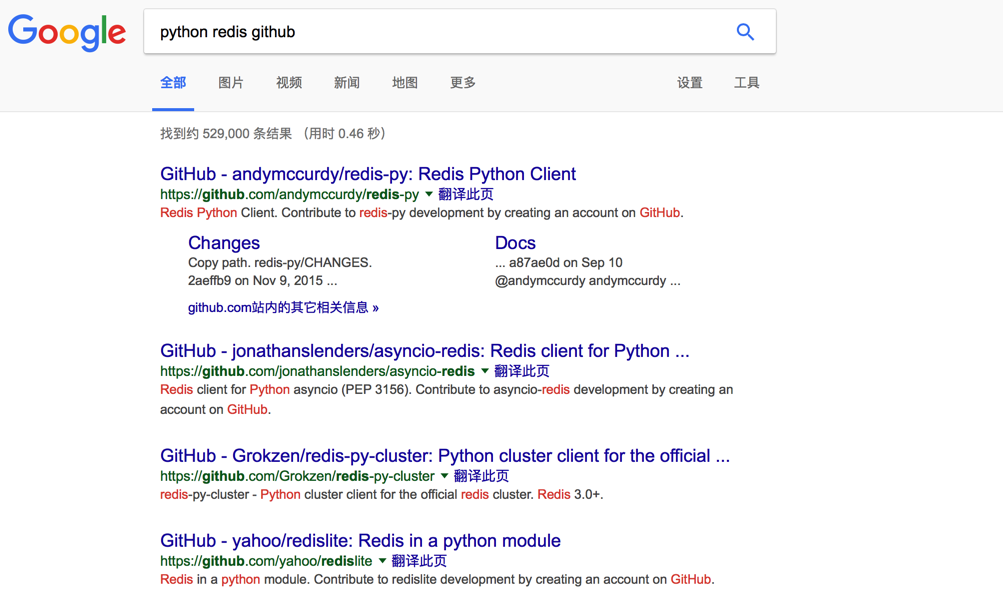This screenshot has height=589, width=1003.
Task: Switch to the 图片 (Images) tab
Action: pos(231,83)
